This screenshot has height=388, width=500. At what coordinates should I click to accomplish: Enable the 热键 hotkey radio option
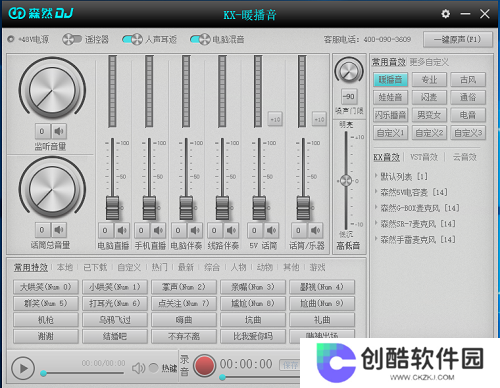[x=153, y=368]
